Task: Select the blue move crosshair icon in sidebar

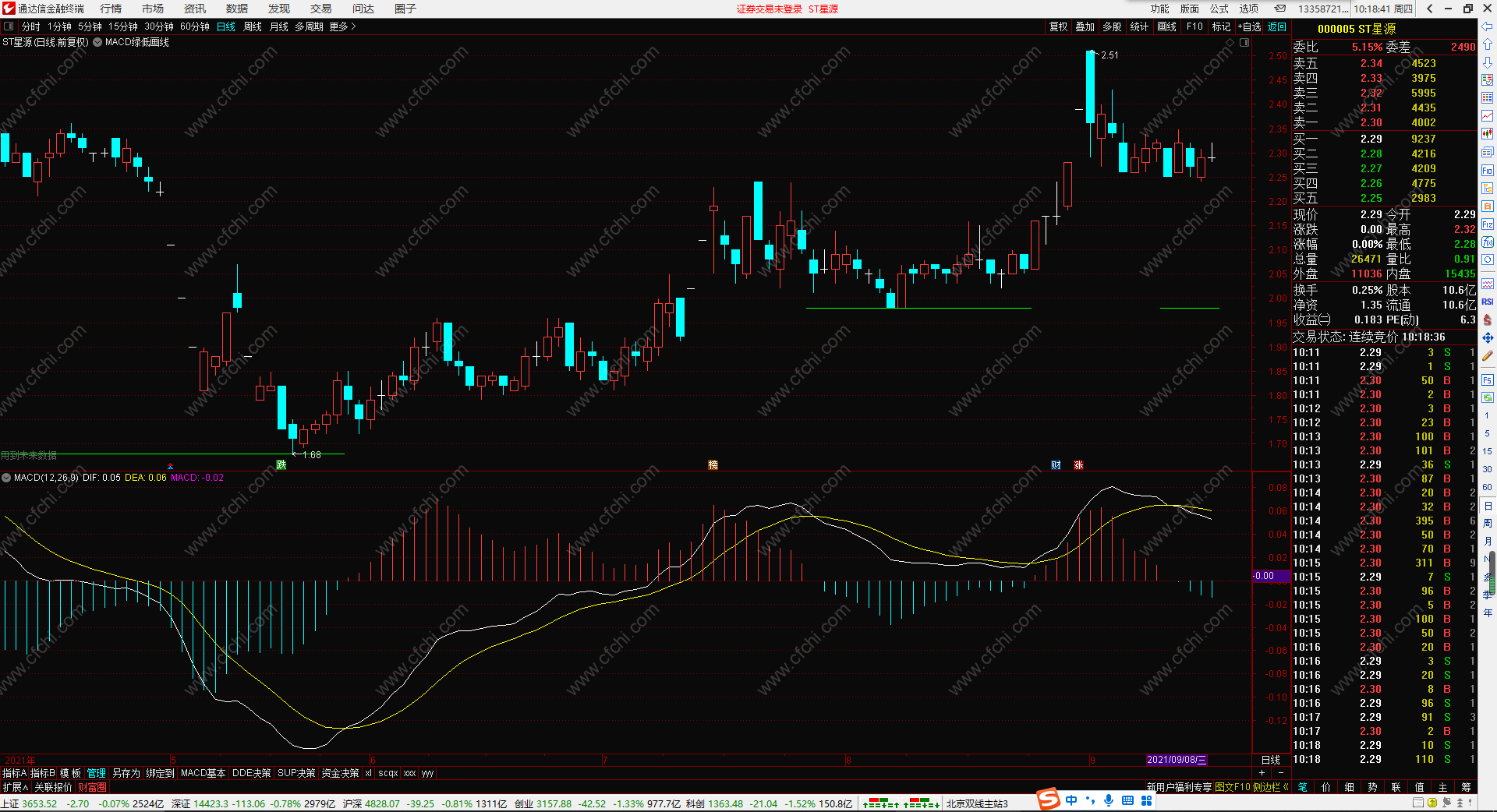Action: [1487, 337]
